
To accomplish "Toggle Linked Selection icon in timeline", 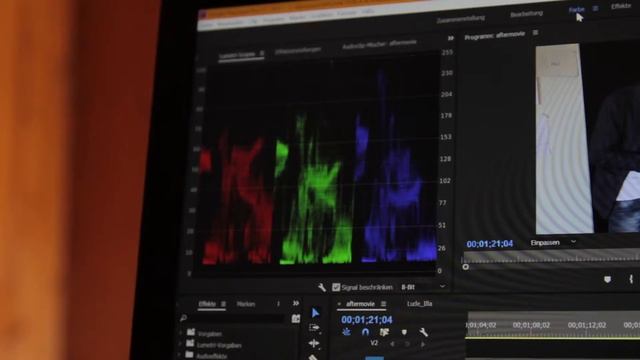I will coord(384,332).
